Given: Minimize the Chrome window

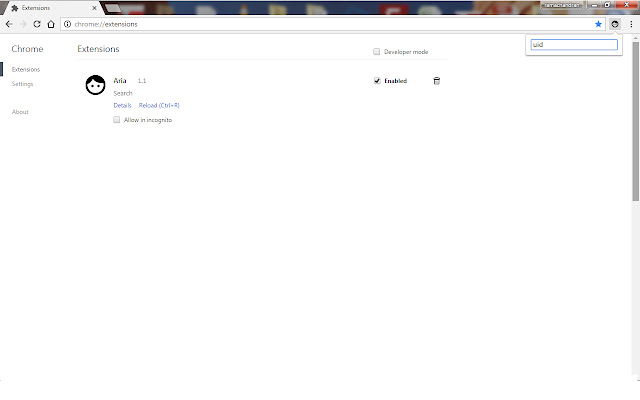Looking at the screenshot, I should 594,5.
